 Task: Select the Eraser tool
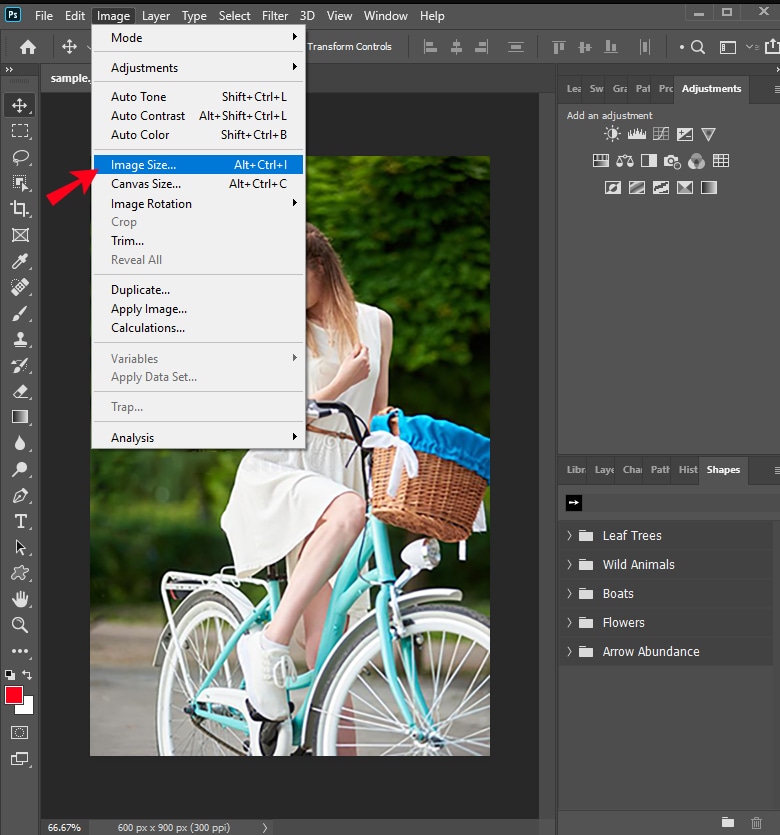pyautogui.click(x=20, y=391)
